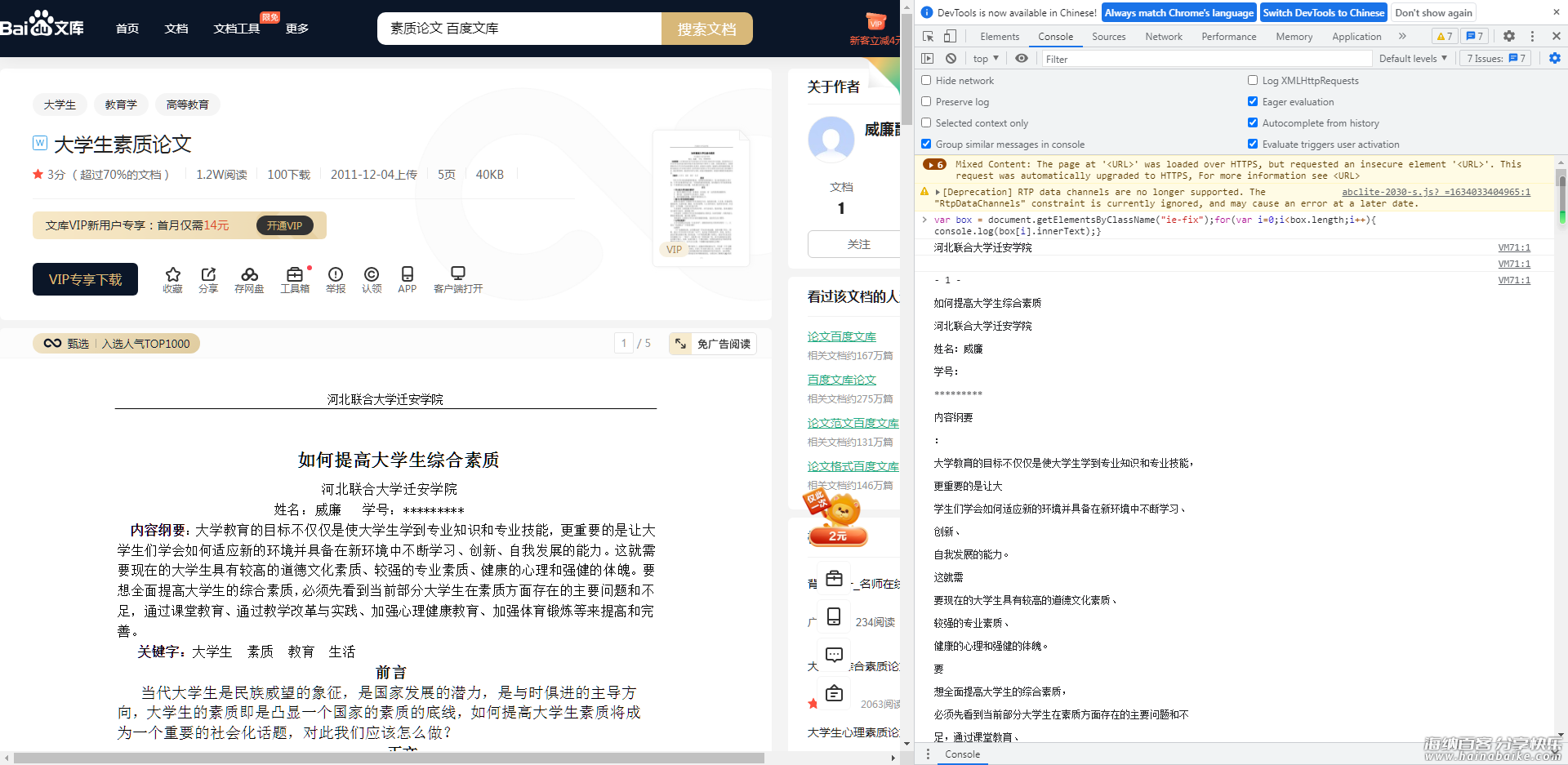Click the APP phone icon
Image resolution: width=1568 pixels, height=765 pixels.
coord(408,274)
